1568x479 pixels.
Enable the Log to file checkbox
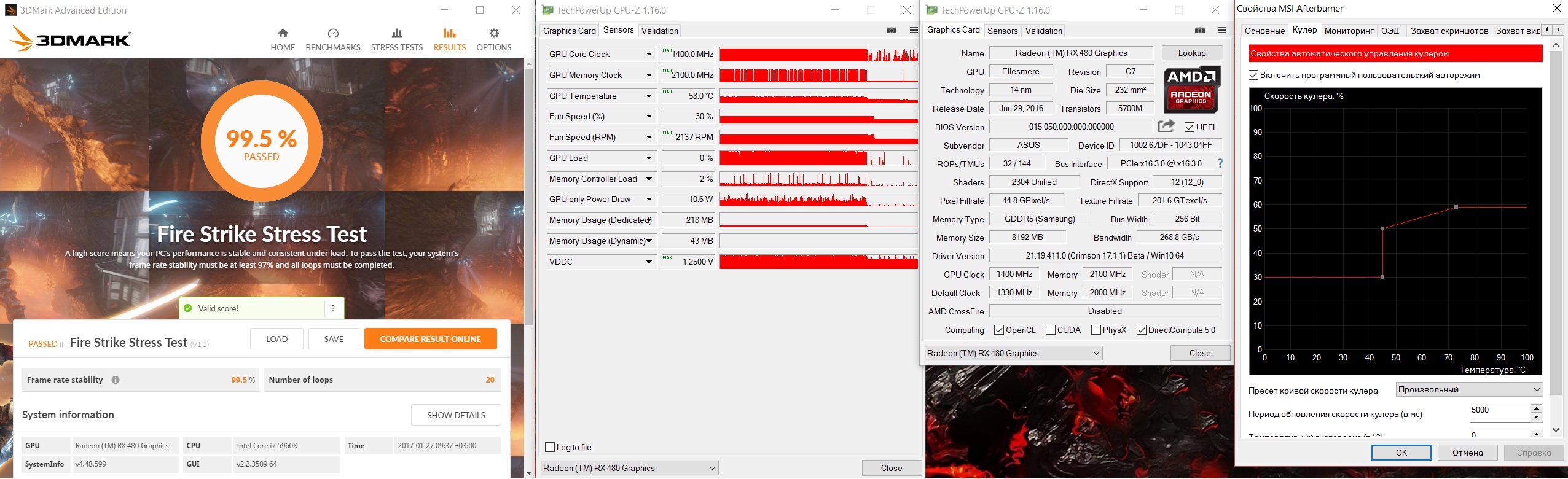[550, 447]
